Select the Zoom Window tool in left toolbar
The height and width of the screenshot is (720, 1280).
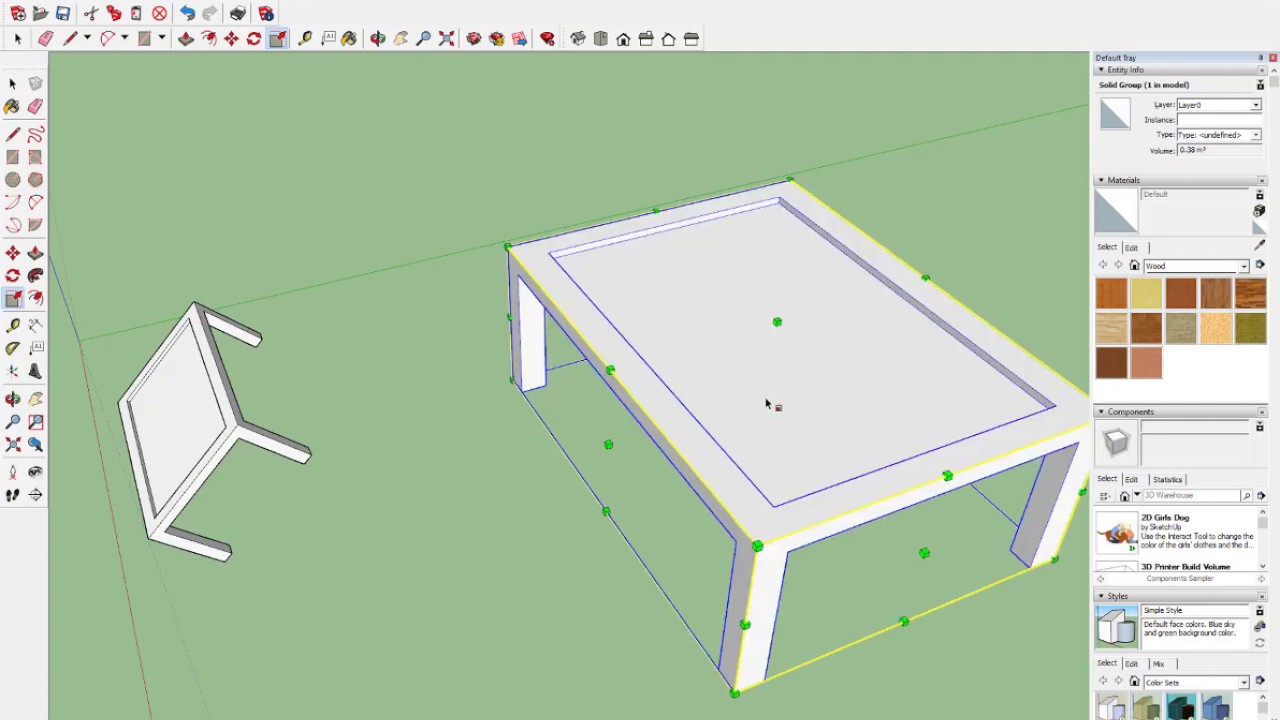(35, 421)
